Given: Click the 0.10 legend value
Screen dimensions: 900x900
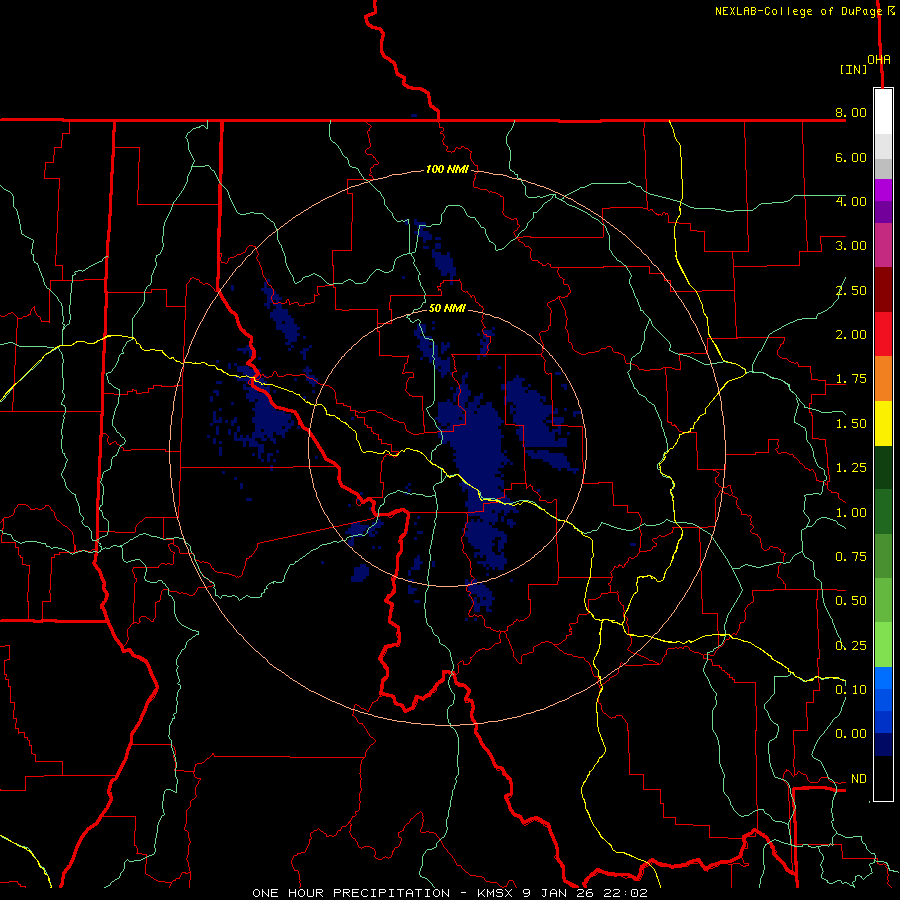Looking at the screenshot, I should pyautogui.click(x=851, y=690).
